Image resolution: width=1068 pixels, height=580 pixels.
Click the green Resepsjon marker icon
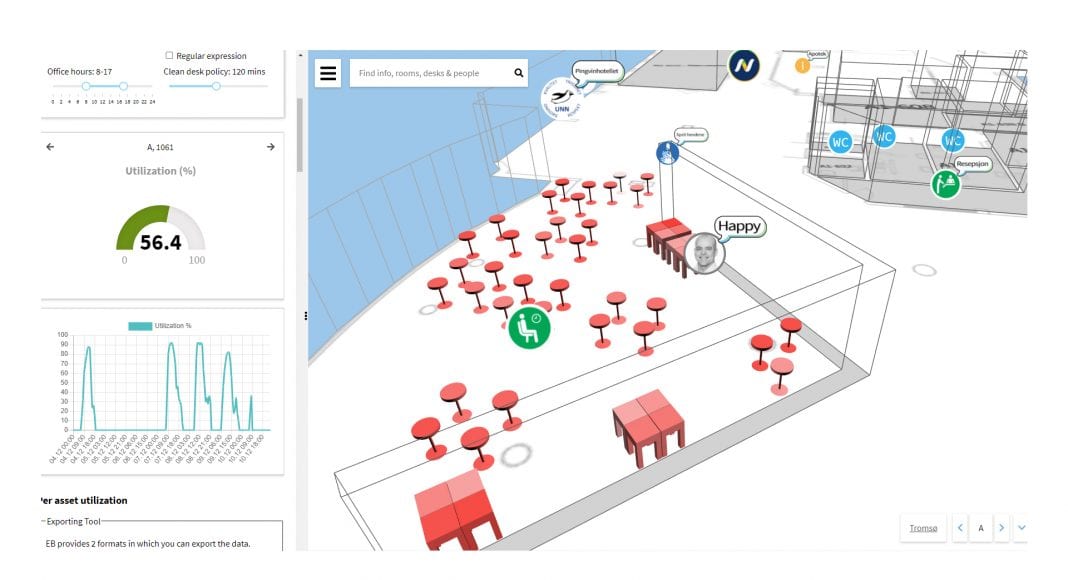pyautogui.click(x=945, y=184)
